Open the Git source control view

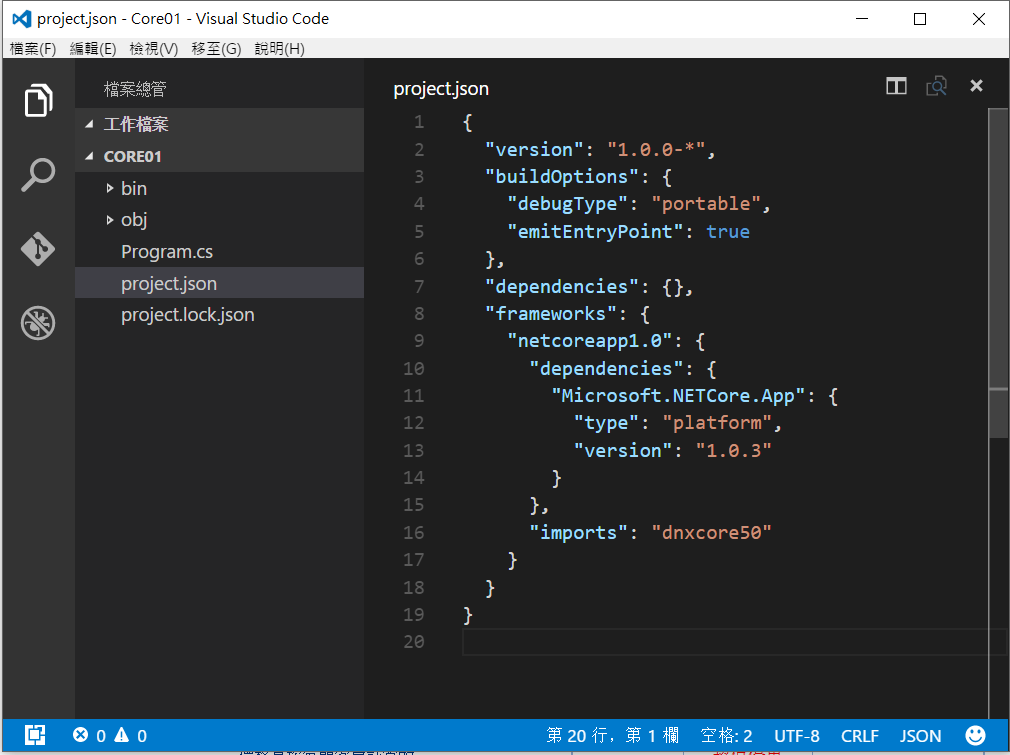(38, 249)
